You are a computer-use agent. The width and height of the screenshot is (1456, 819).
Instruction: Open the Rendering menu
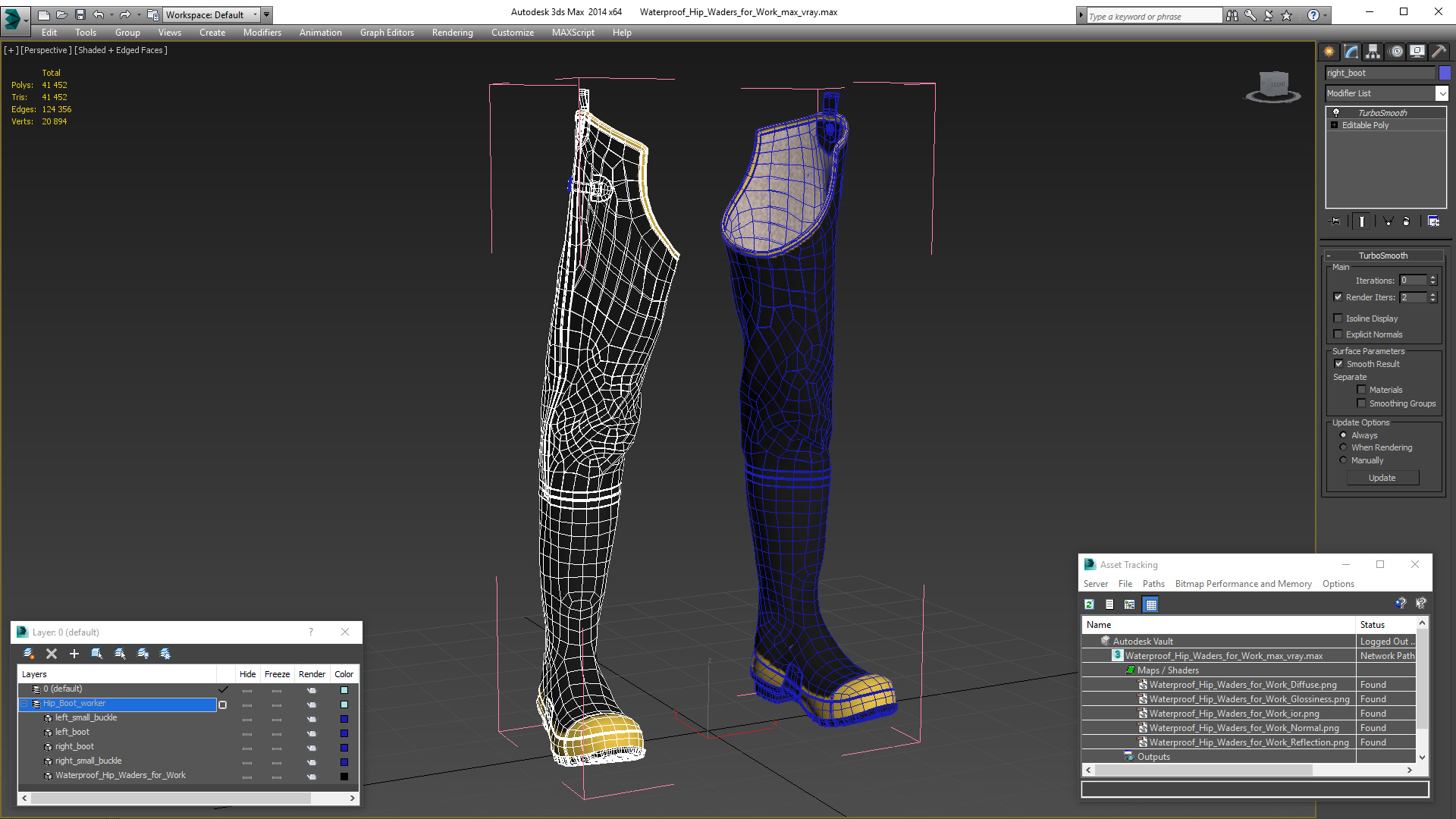tap(453, 33)
